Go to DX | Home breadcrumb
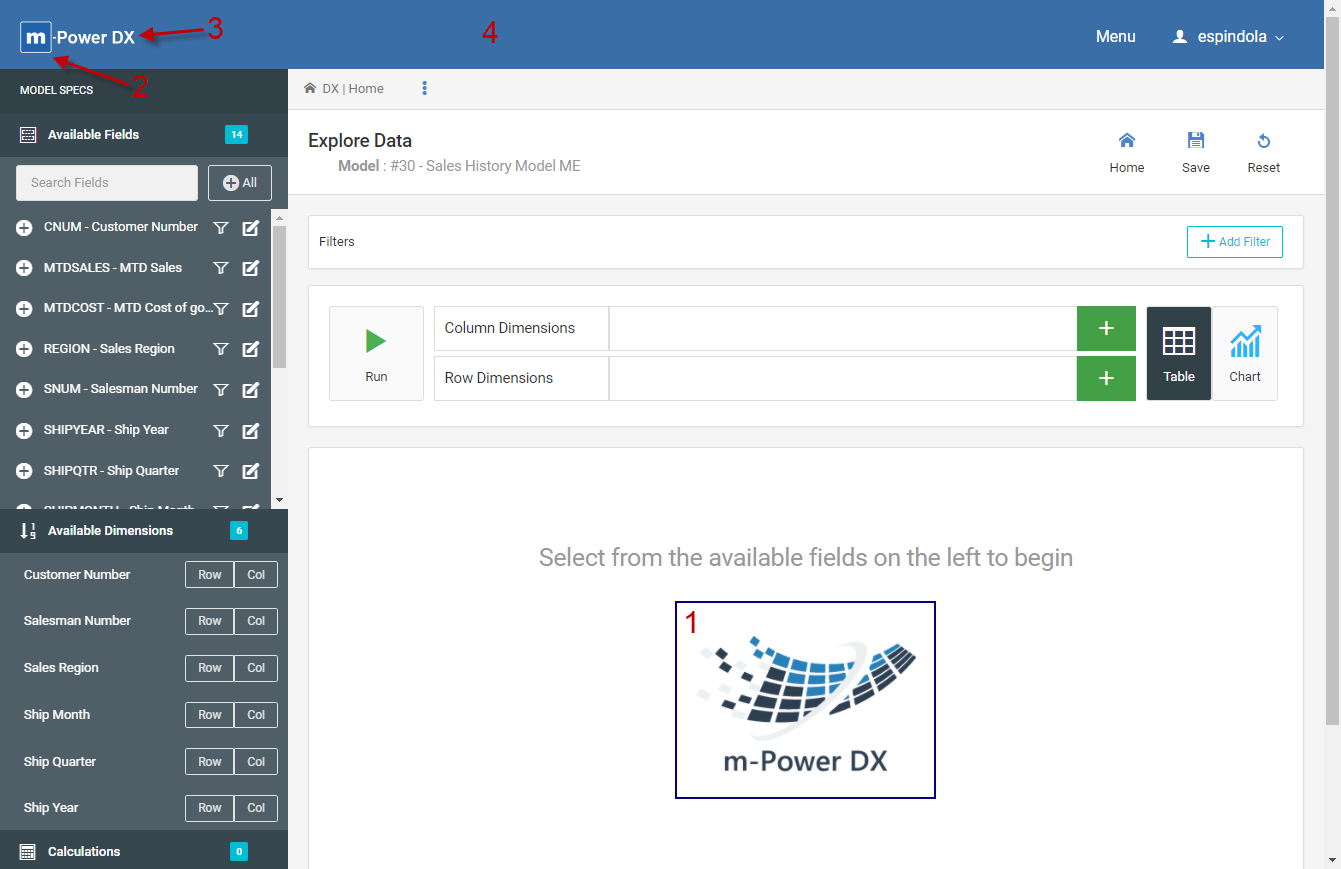Screen dimensions: 1341x869 pos(344,89)
